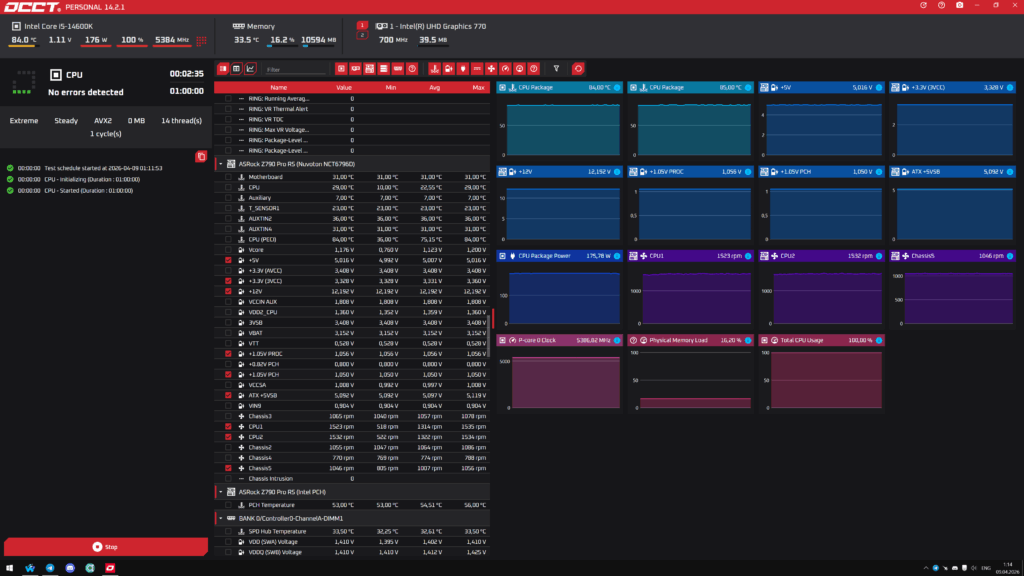Sort by the Max column header

[x=478, y=88]
